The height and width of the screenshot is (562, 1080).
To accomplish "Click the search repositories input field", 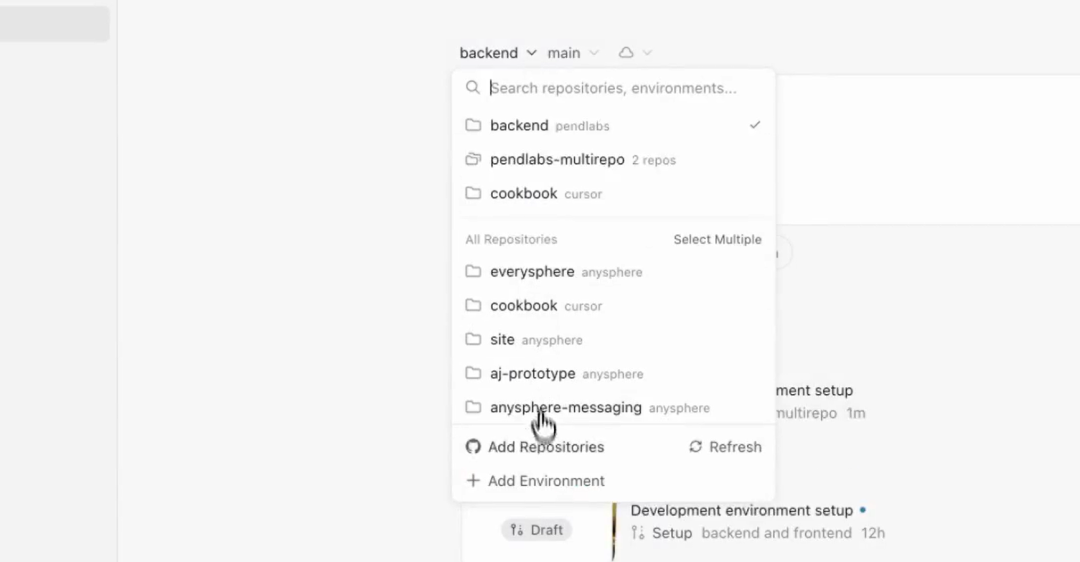I will (625, 88).
